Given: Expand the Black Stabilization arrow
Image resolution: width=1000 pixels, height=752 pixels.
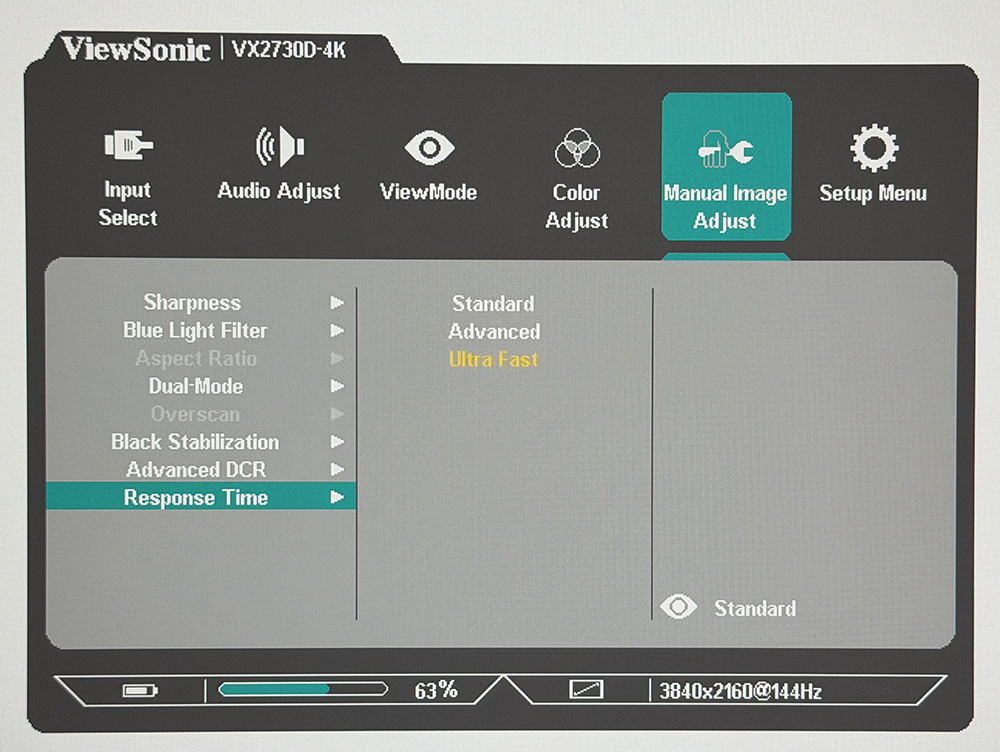Looking at the screenshot, I should pyautogui.click(x=337, y=441).
